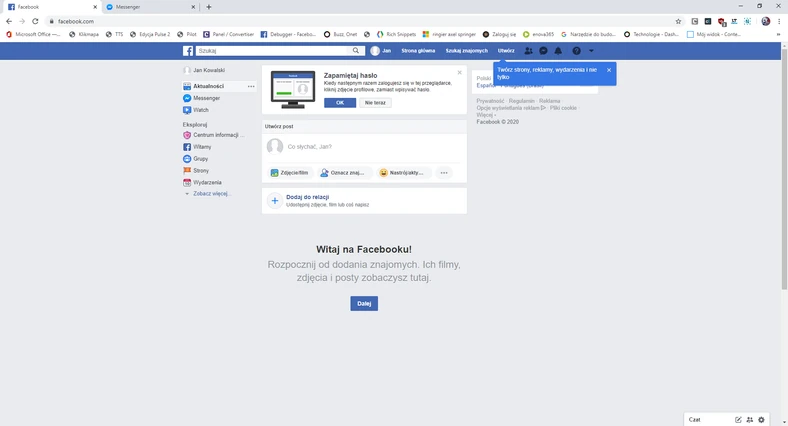Screen dimensions: 788x426
Task: Expand the account dropdown arrow in header
Action: [591, 51]
